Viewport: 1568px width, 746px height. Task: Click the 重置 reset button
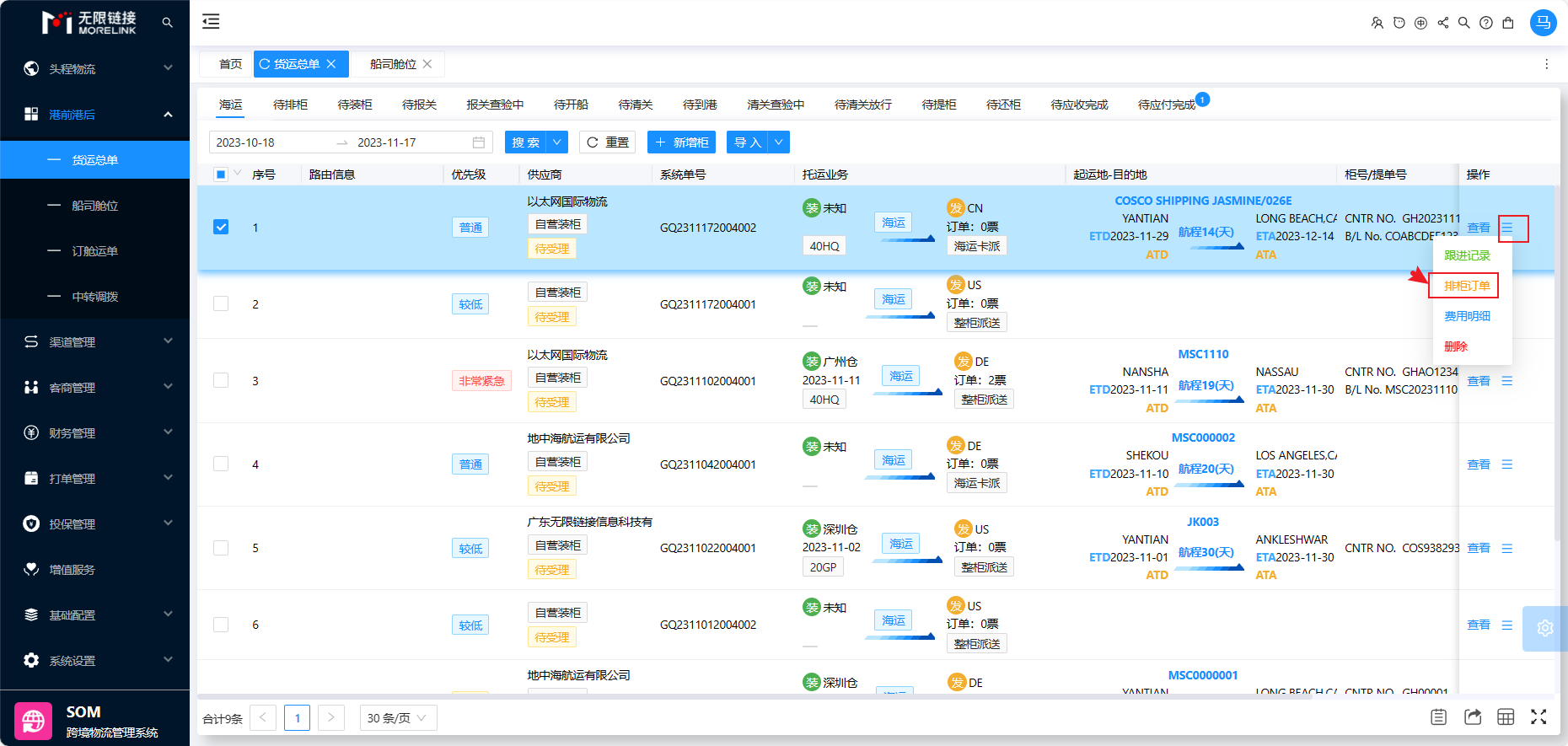[607, 142]
